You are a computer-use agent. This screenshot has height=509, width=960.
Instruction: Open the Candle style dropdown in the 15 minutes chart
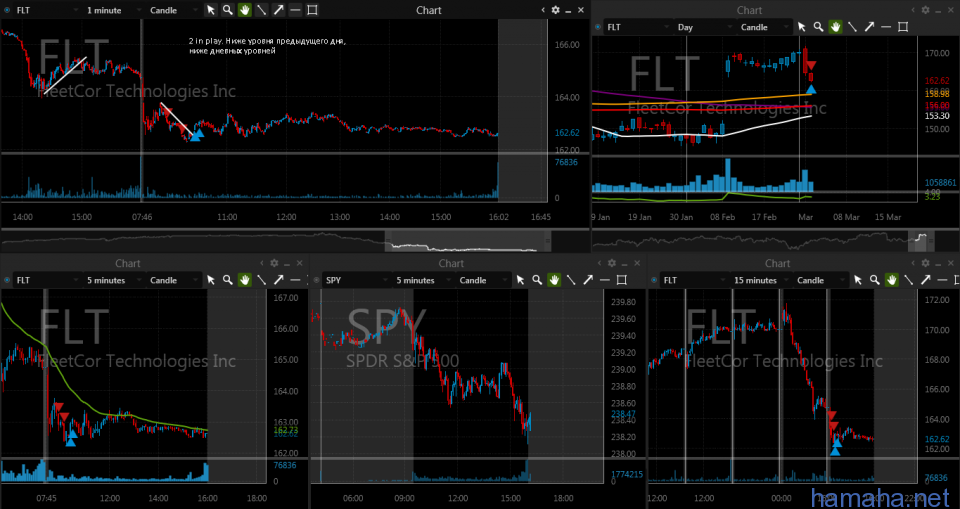click(822, 281)
